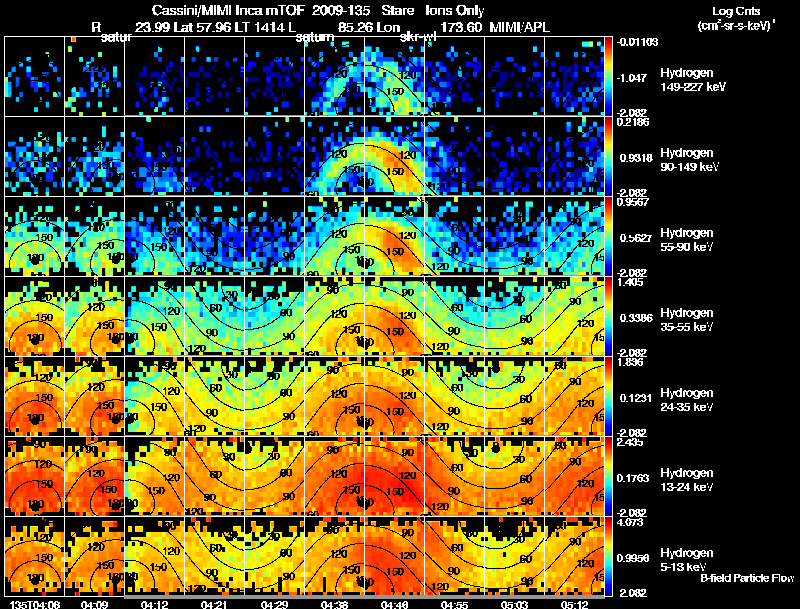
Task: Select the 5-13 keV panel at 04:38
Action: click(x=335, y=557)
